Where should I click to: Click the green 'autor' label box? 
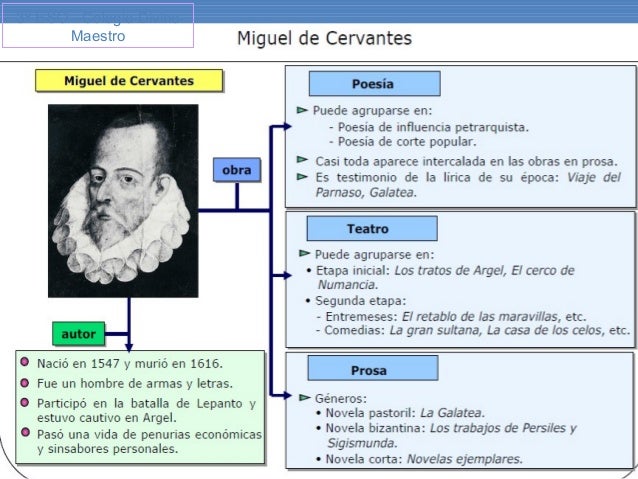(79, 334)
